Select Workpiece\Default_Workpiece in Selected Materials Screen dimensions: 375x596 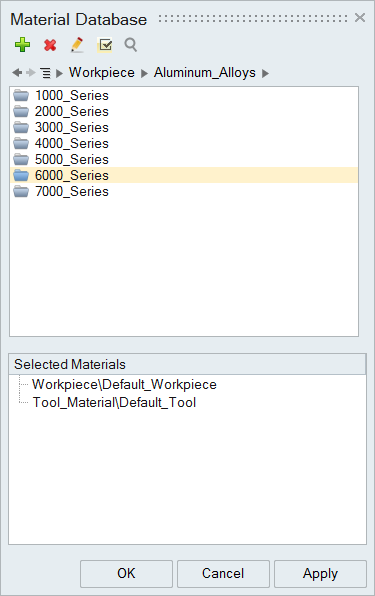coord(124,384)
